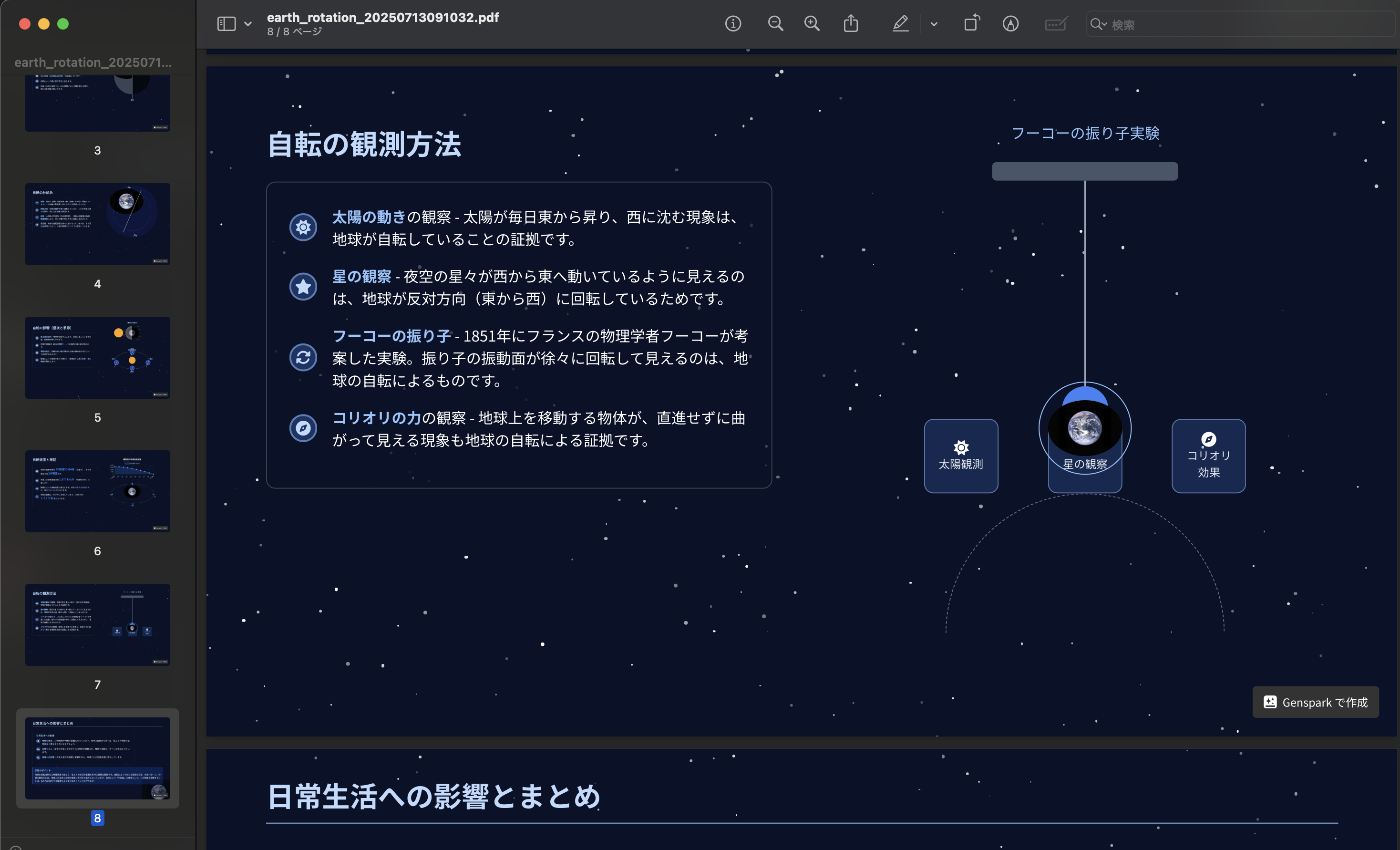Click the Genspark logo icon in badge
Viewport: 1400px width, 850px height.
pyautogui.click(x=1270, y=702)
